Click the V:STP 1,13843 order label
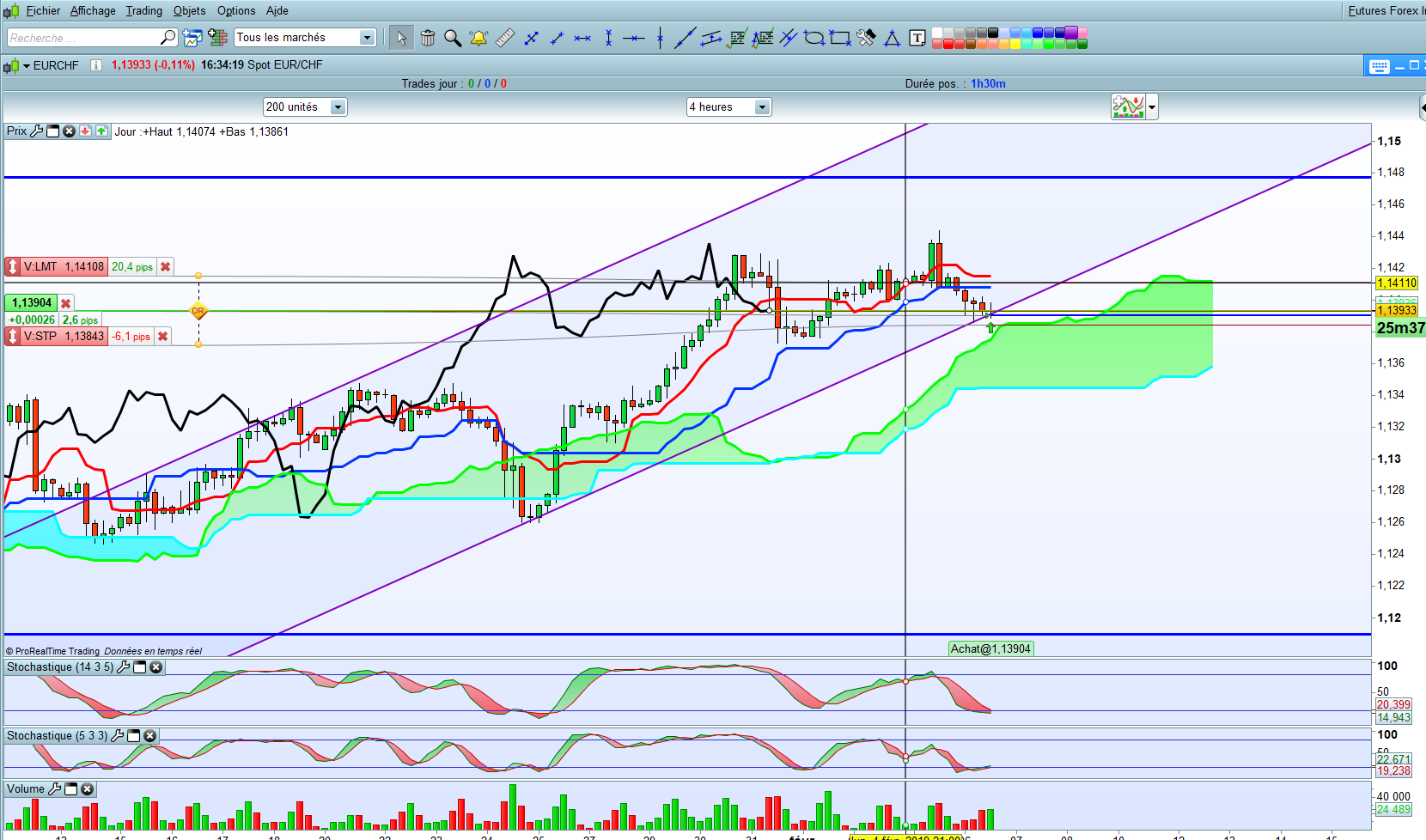 point(64,337)
